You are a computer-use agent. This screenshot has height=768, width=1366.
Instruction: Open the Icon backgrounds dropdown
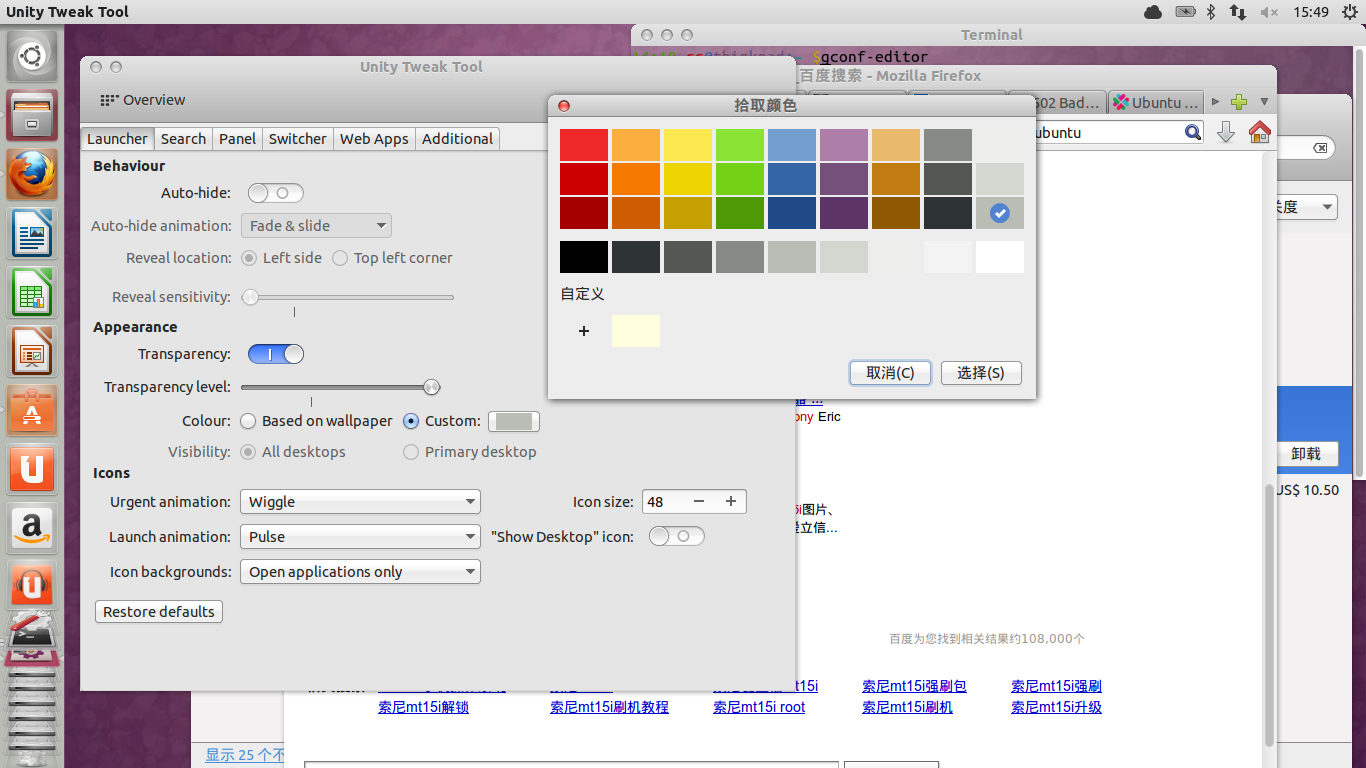pyautogui.click(x=360, y=572)
